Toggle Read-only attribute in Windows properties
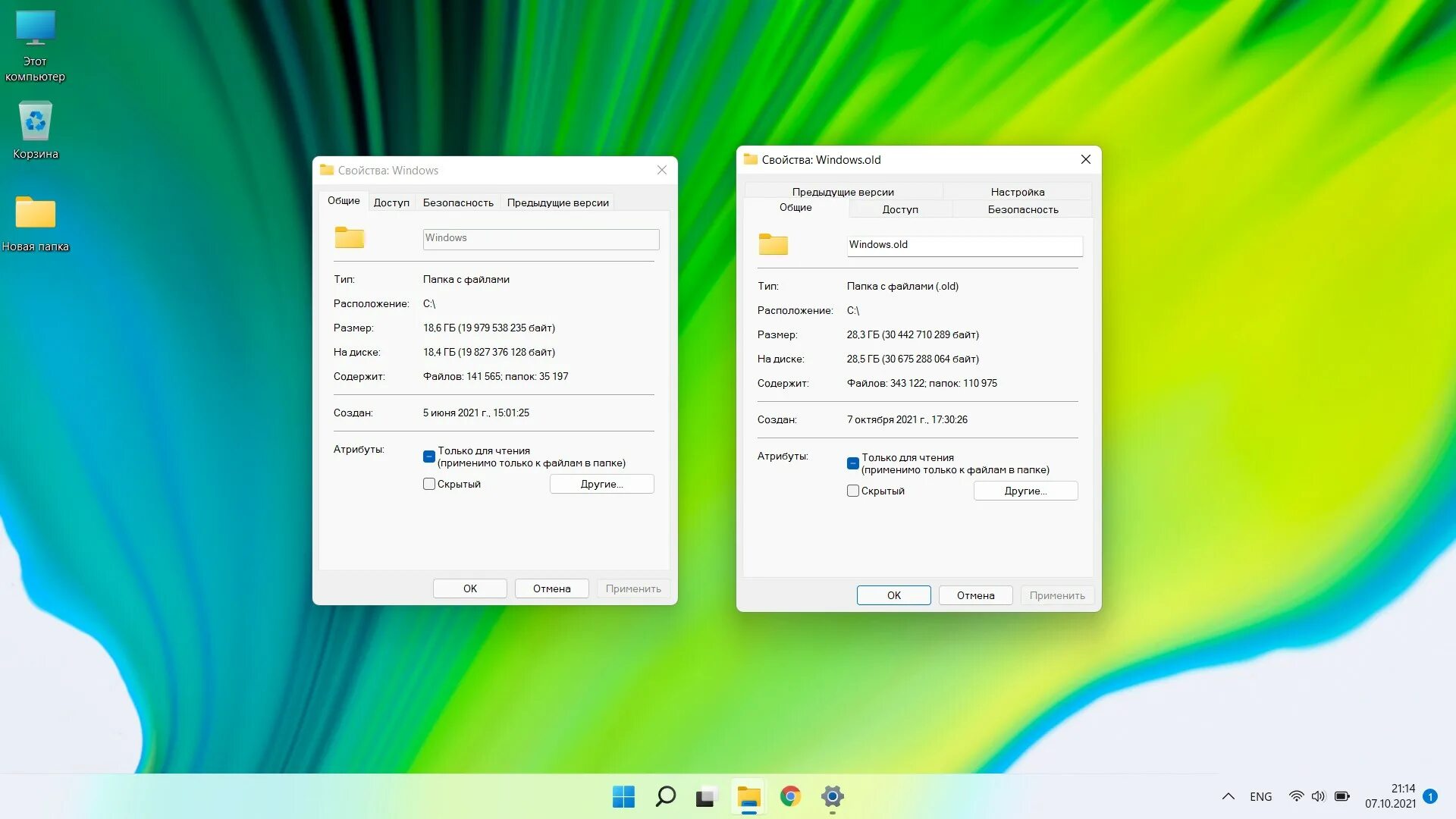Screen dimensions: 1456x819 pos(429,455)
